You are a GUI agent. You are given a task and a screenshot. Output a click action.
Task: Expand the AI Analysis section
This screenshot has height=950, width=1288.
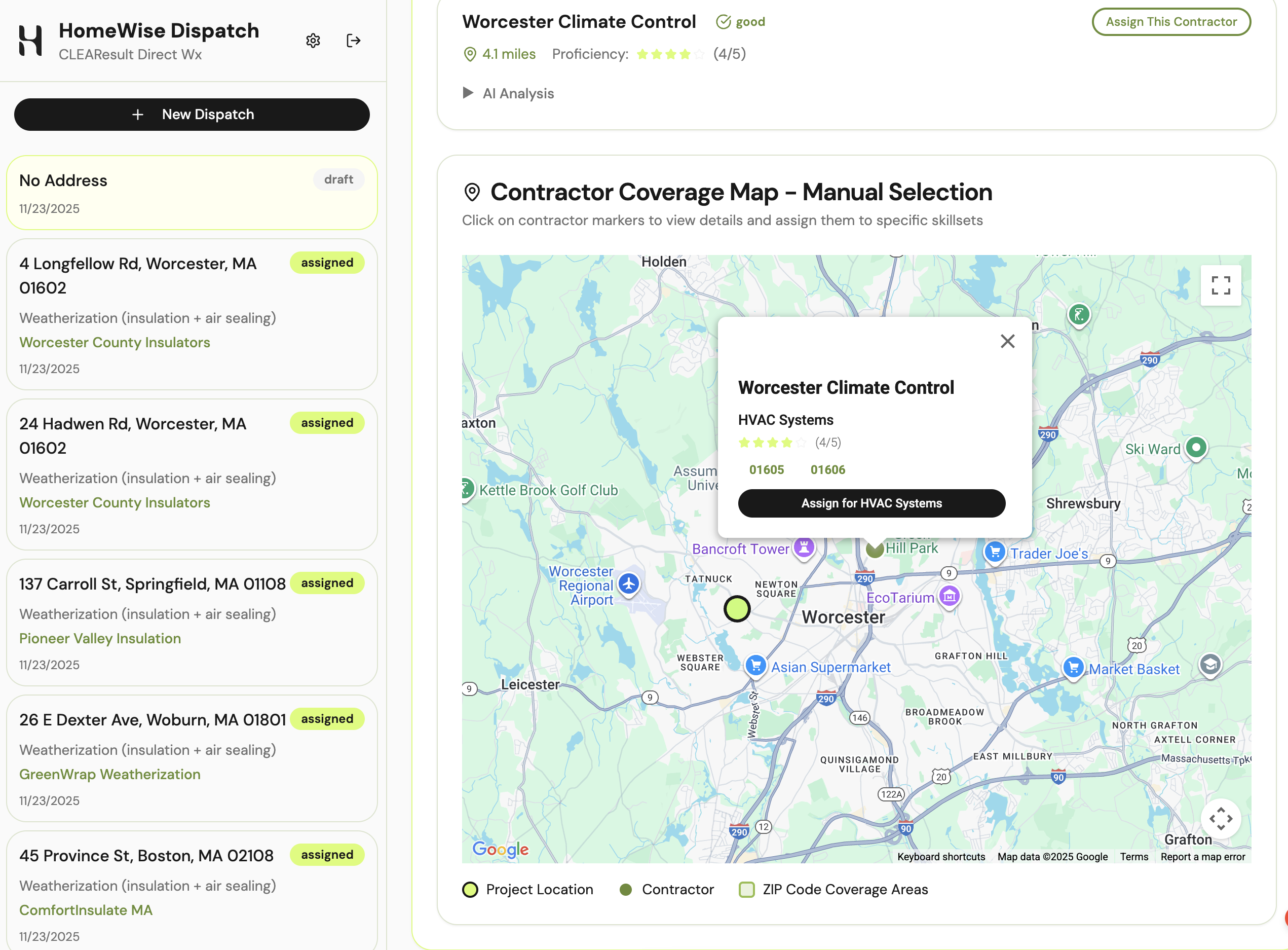point(509,93)
